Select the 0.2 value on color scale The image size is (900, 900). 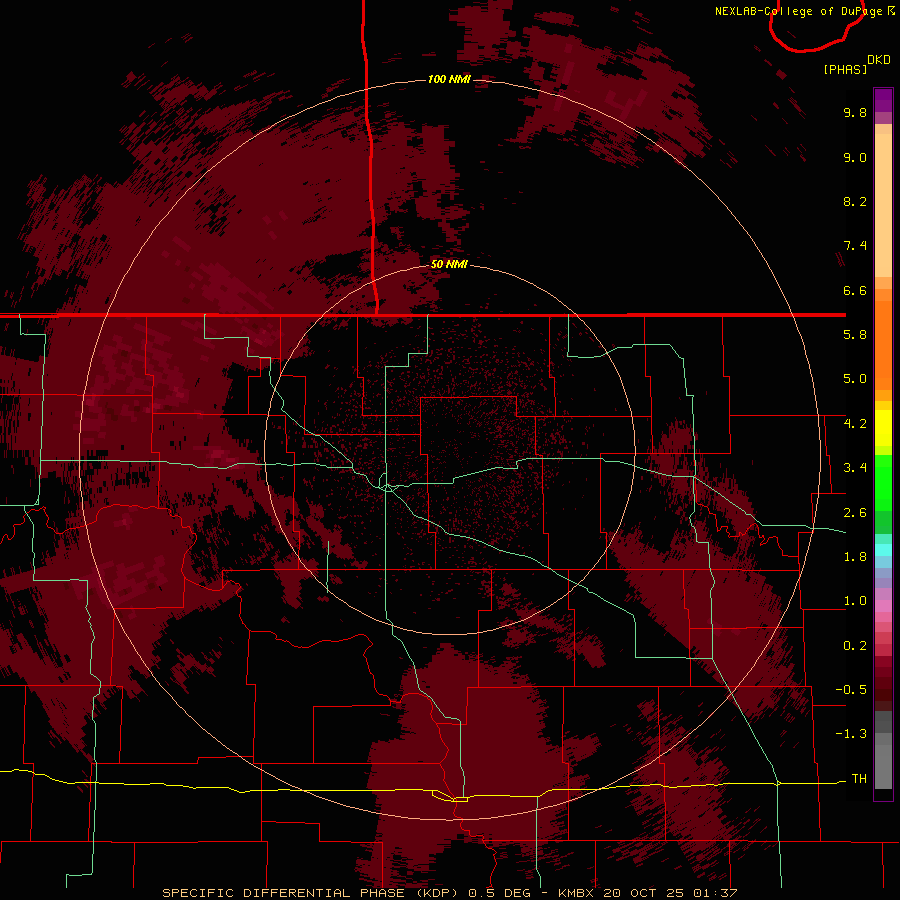(855, 646)
